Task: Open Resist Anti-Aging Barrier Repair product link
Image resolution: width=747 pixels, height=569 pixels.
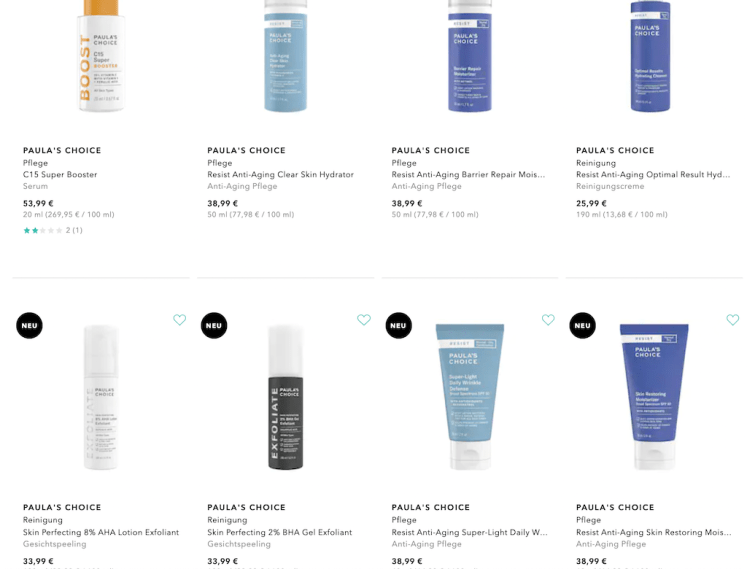Action: coord(468,174)
